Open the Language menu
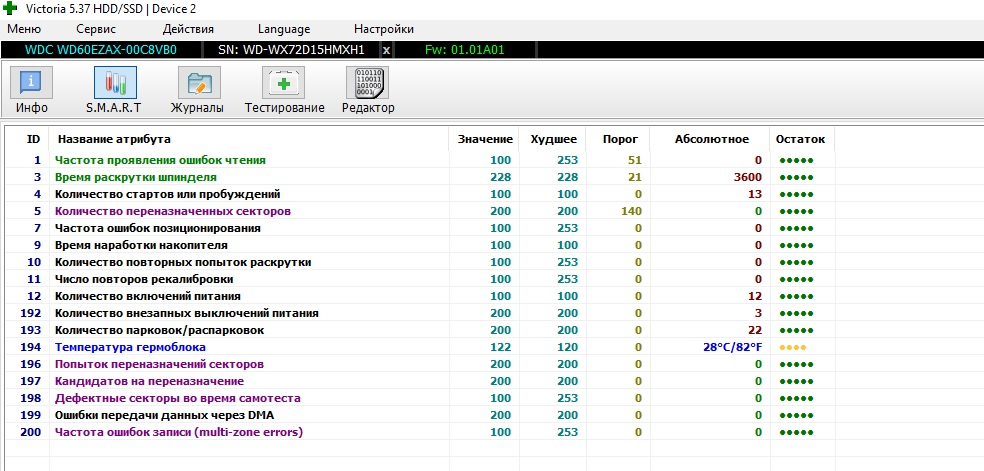The width and height of the screenshot is (984, 471). point(284,29)
